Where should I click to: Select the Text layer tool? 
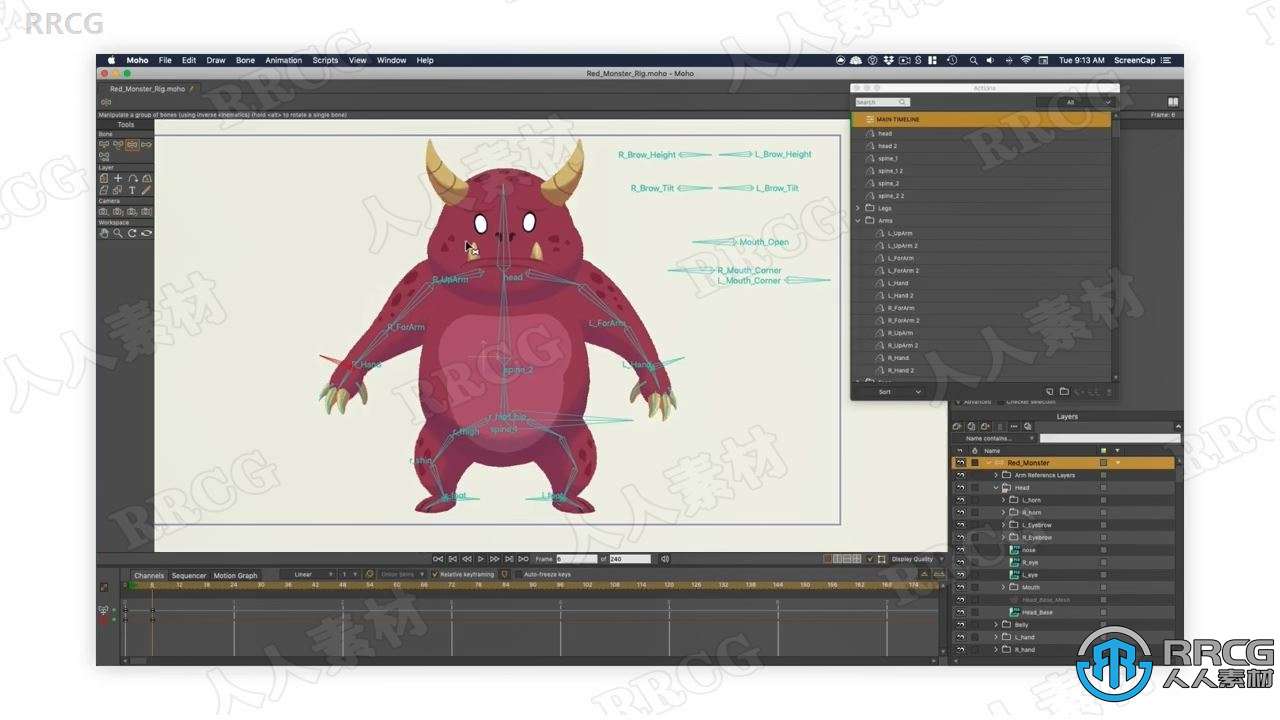[x=132, y=190]
